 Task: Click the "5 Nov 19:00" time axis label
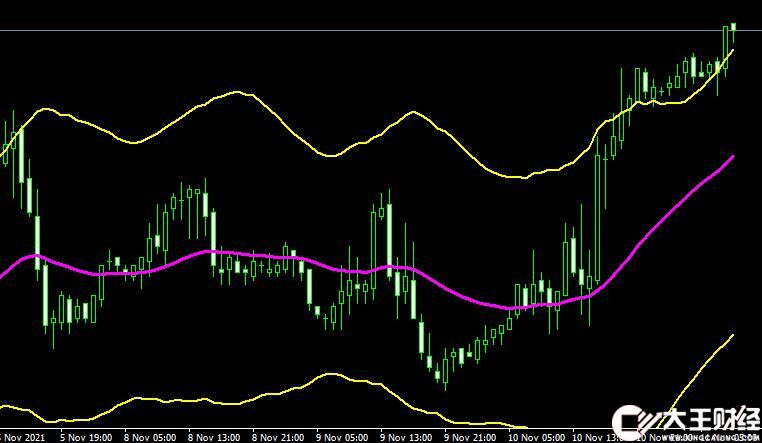click(86, 437)
